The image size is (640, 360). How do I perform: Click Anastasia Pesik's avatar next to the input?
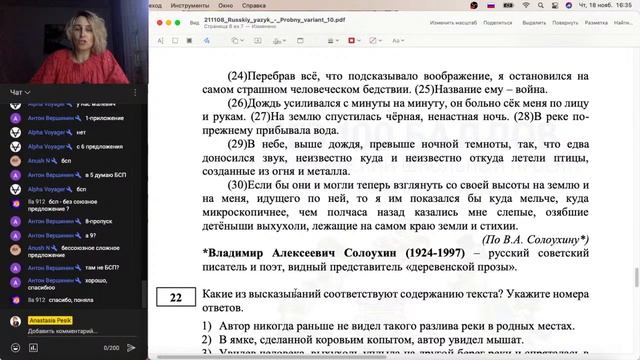click(x=16, y=322)
